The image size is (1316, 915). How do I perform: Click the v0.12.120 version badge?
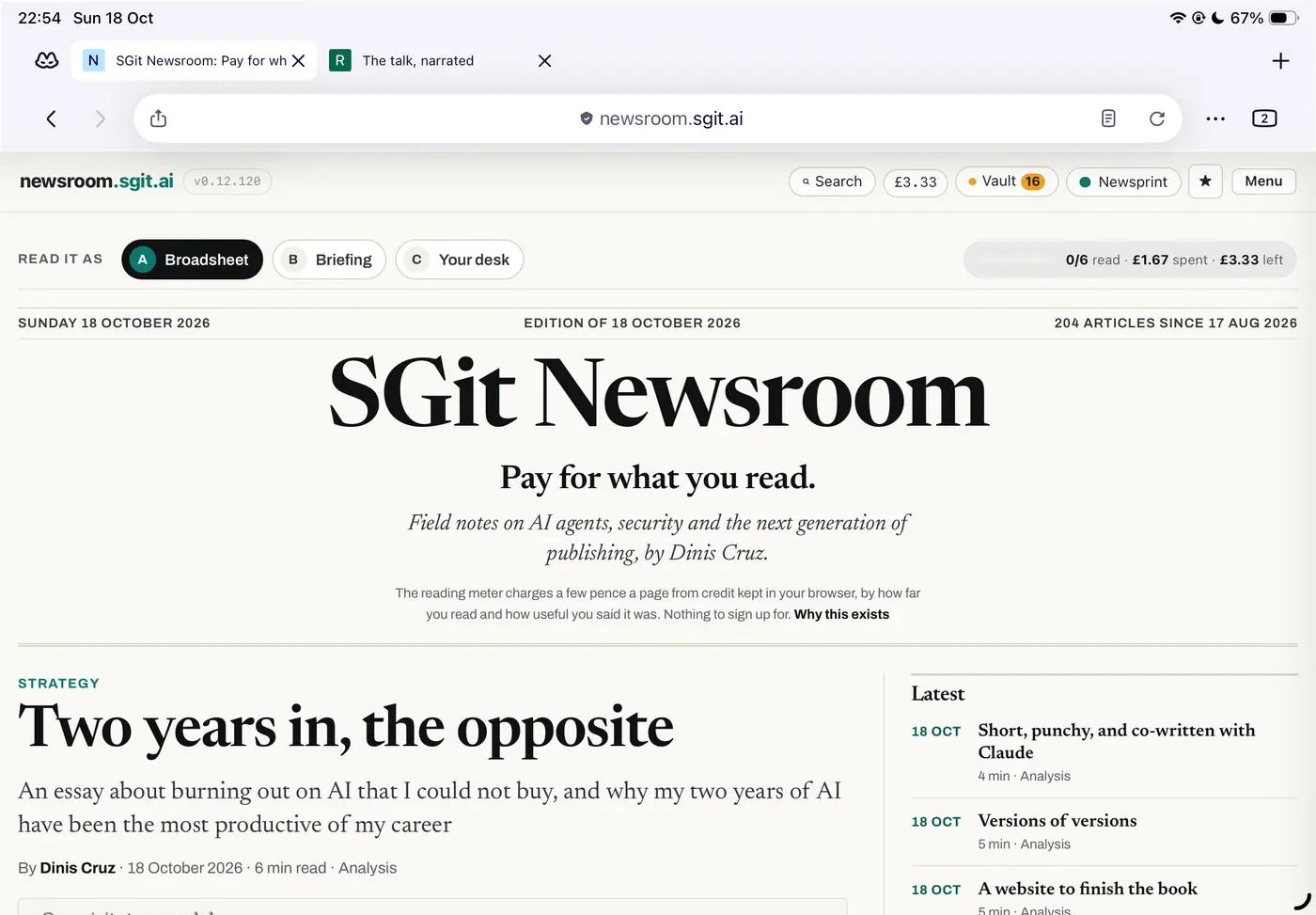(x=227, y=181)
